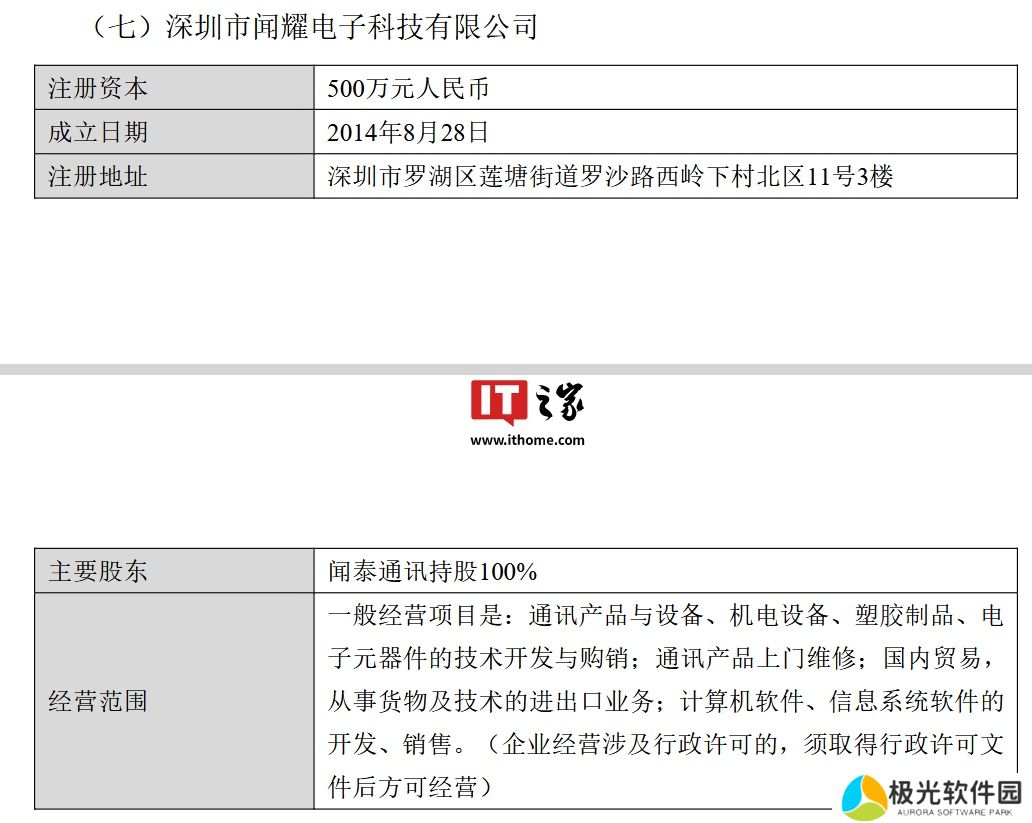Select the 深圳市罗湖区 address text
1032x823 pixels.
pos(610,177)
